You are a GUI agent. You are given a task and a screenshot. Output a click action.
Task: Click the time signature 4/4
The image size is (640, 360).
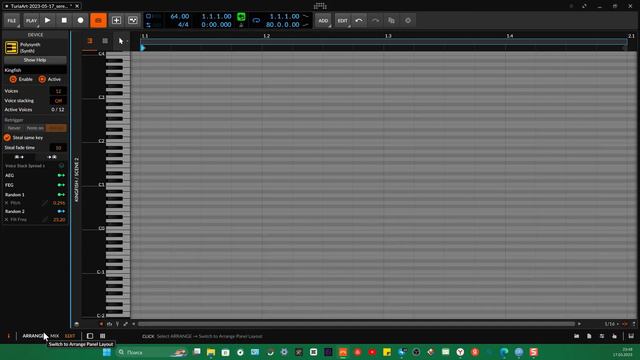(183, 24)
